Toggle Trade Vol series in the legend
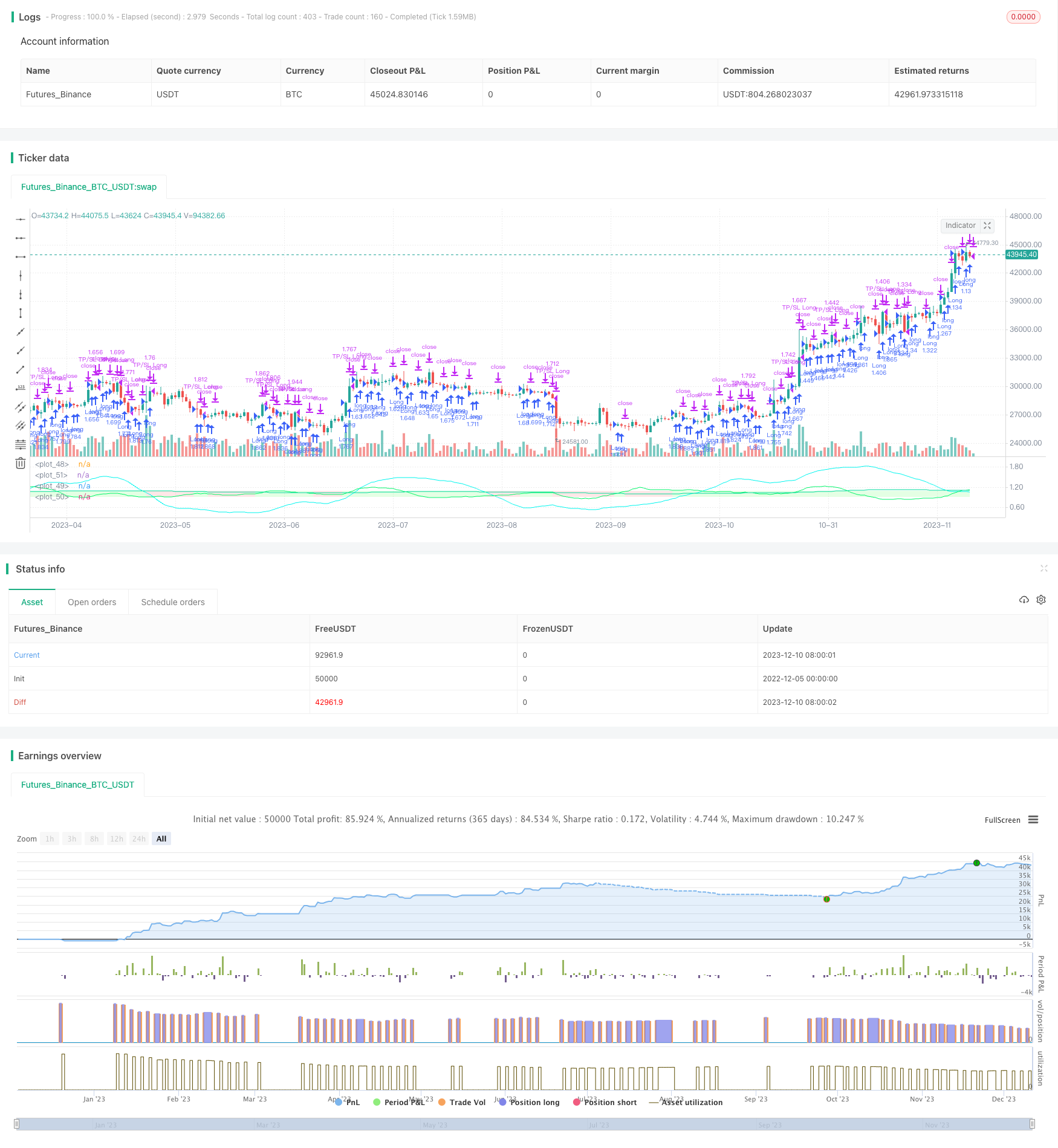The image size is (1058, 1148). (x=462, y=1102)
